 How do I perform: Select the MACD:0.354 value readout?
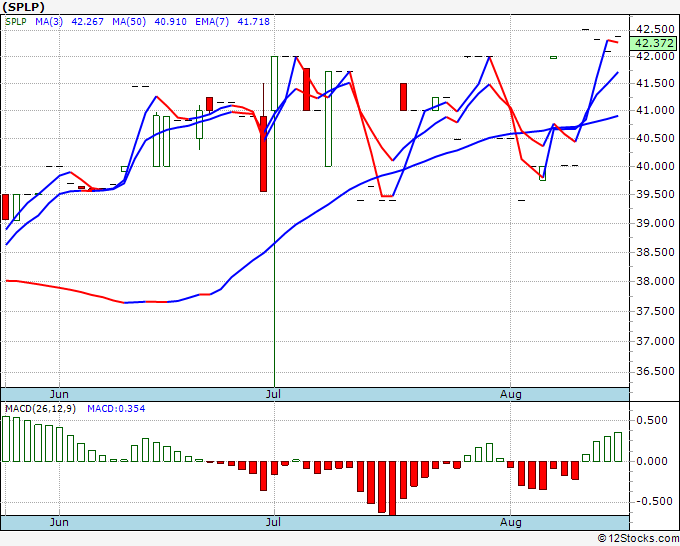[116, 409]
